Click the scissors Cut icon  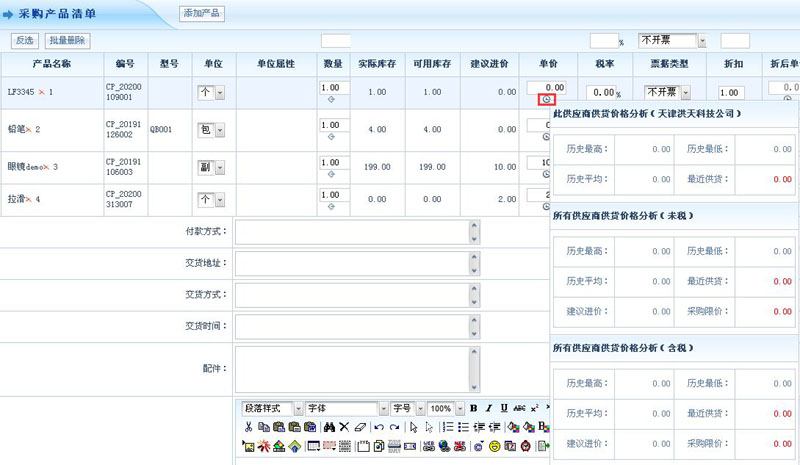click(248, 427)
